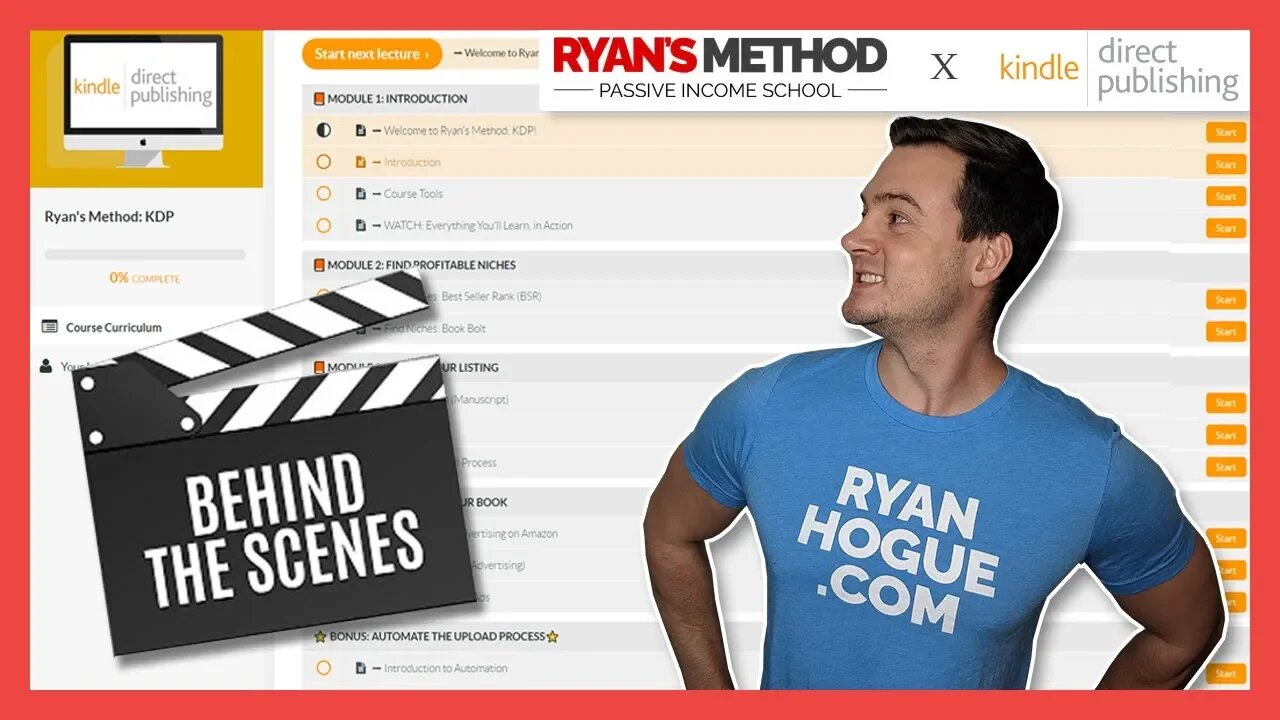Click the orange document icon beside Introduction

pos(360,162)
